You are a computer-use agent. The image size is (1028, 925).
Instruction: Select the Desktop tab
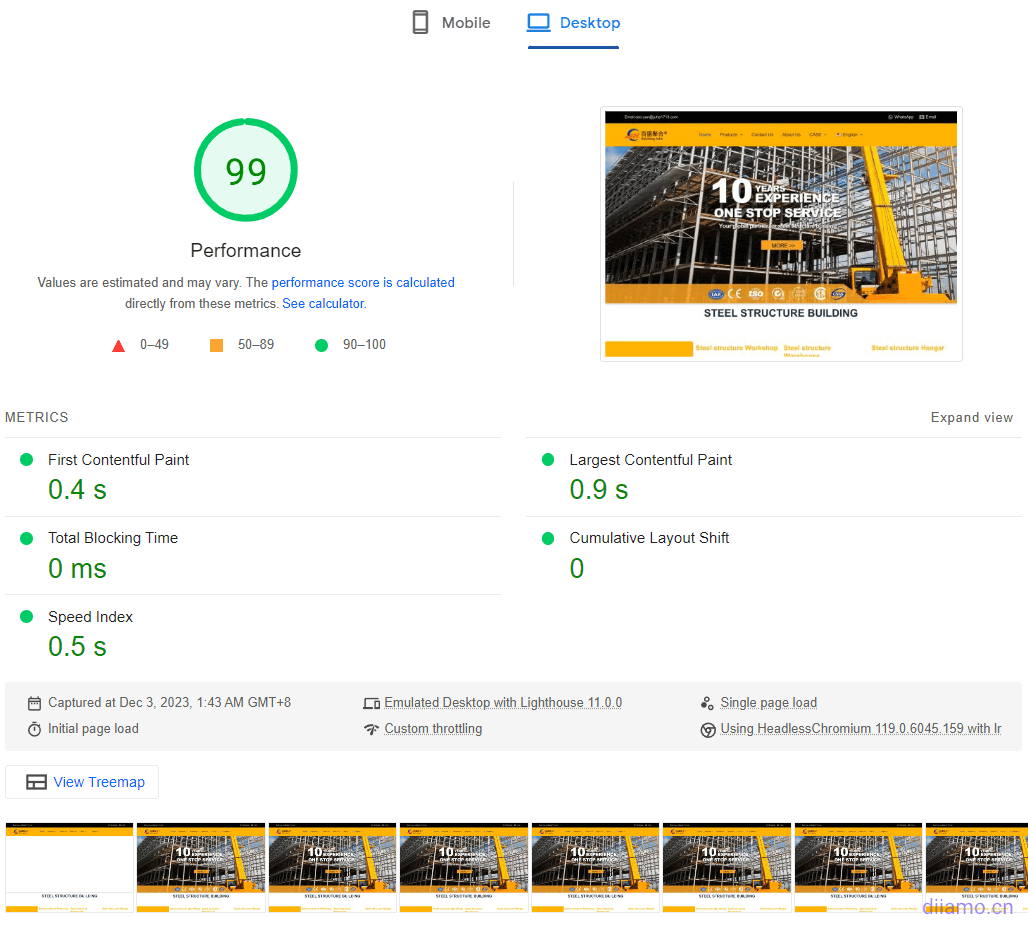(573, 22)
